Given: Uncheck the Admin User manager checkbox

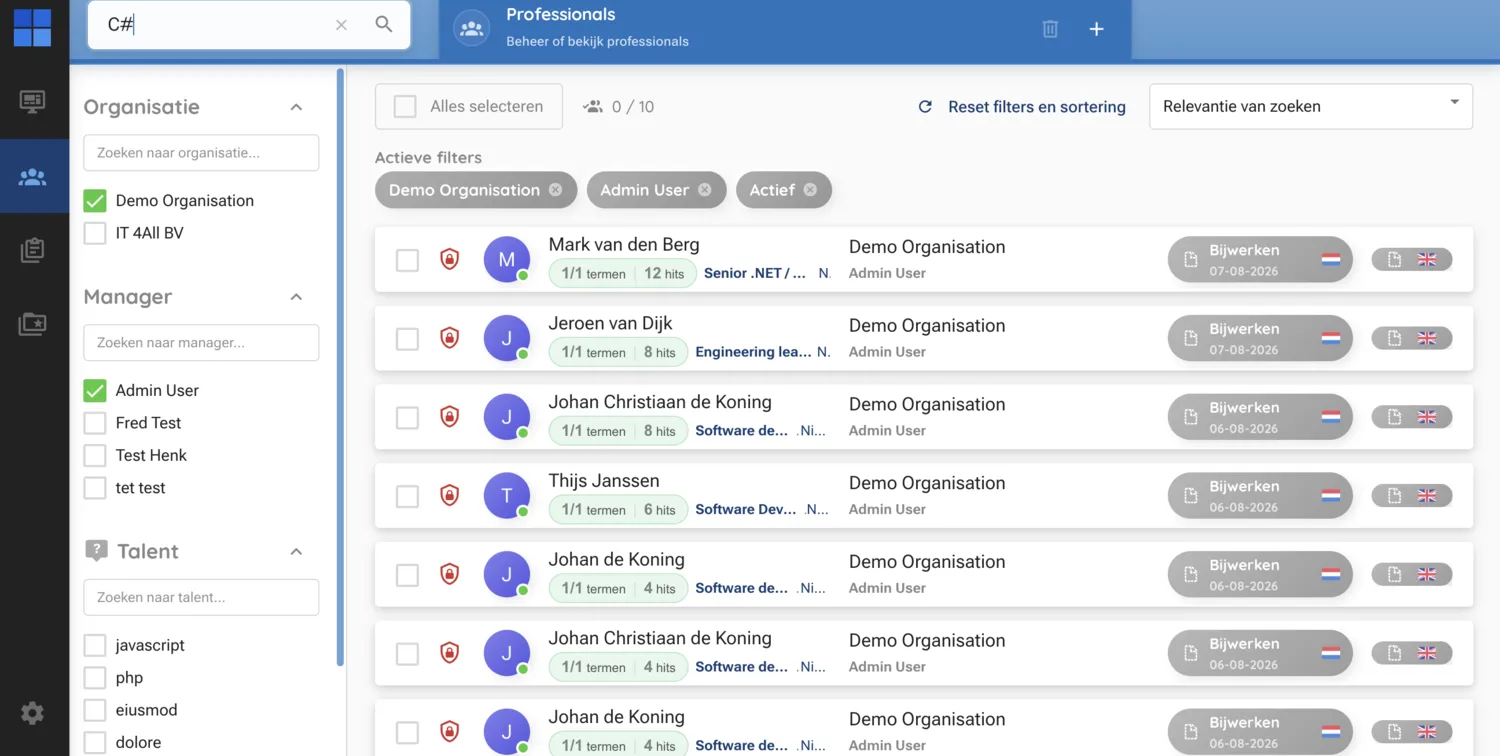Looking at the screenshot, I should point(95,391).
